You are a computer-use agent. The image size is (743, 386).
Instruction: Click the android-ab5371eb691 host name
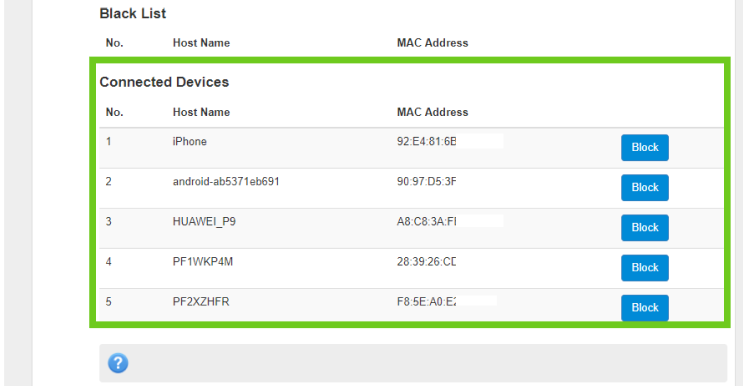226,181
